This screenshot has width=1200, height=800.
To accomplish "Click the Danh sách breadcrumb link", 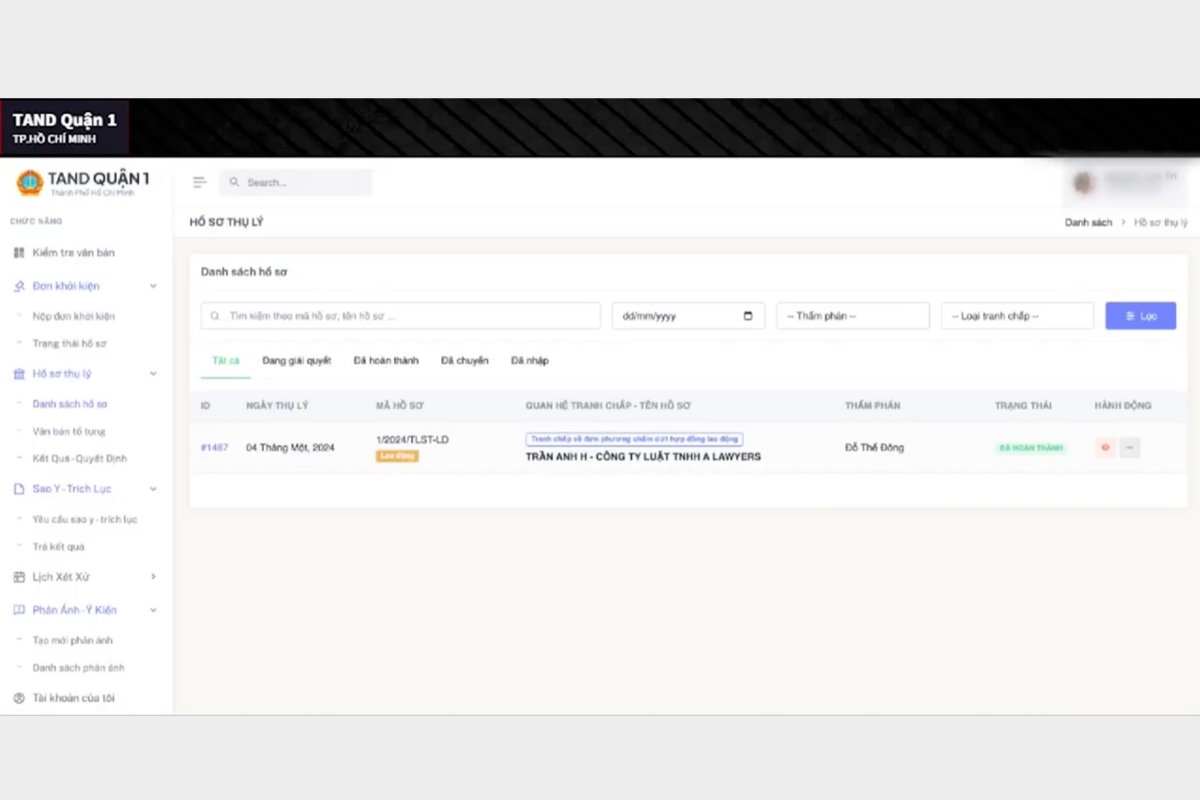I will (1088, 222).
